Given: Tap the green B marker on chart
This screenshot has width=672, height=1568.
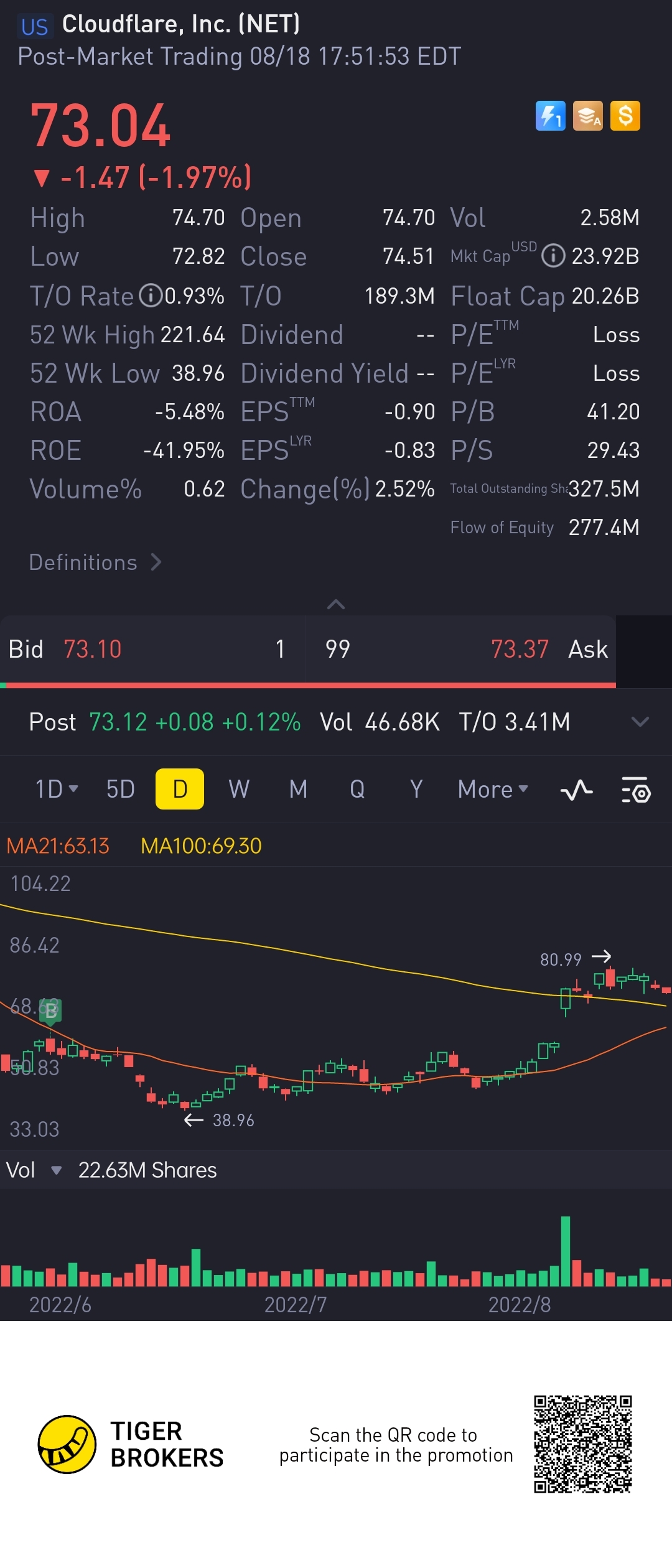Looking at the screenshot, I should click(x=50, y=1011).
